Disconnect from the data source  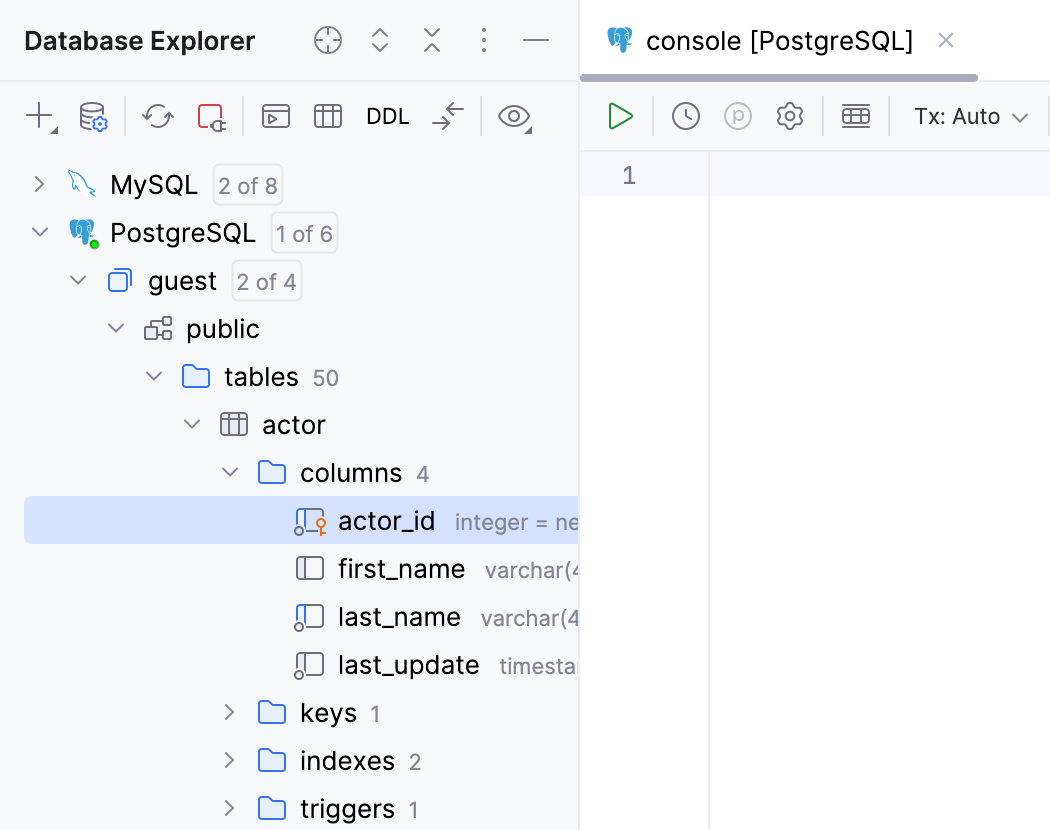211,116
